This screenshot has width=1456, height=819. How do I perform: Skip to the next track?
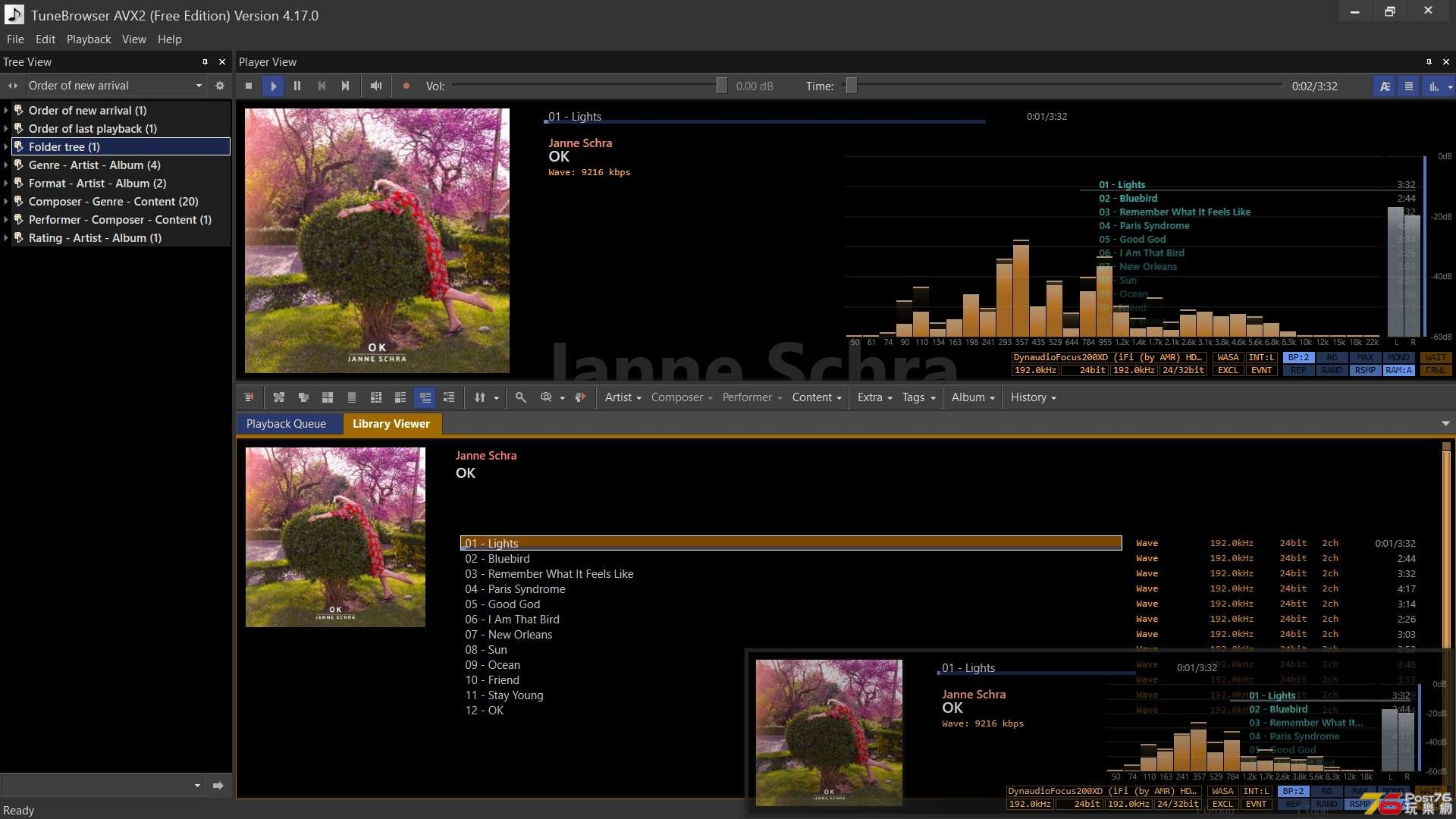pos(346,86)
